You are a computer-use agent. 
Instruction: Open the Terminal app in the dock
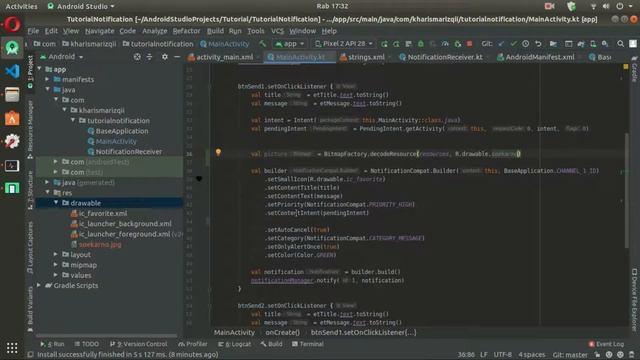[12, 165]
